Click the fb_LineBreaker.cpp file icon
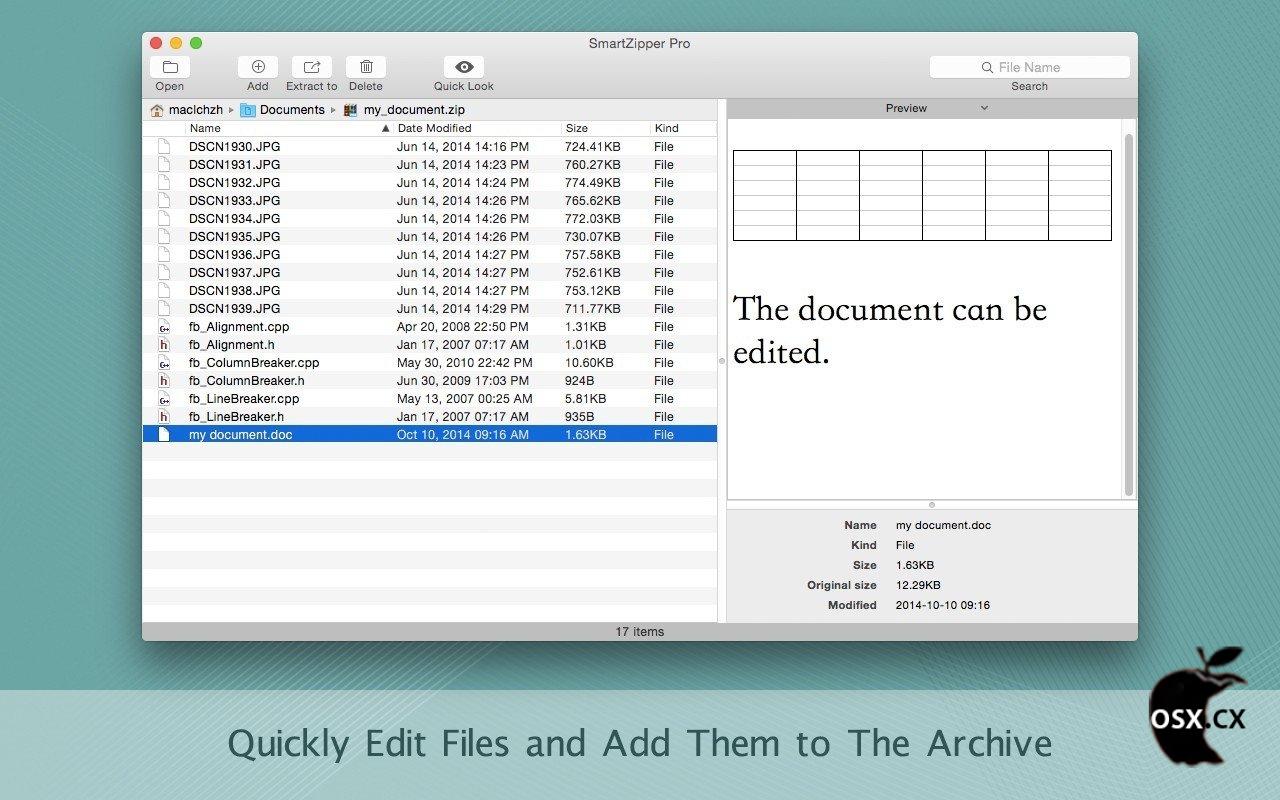1280x800 pixels. pyautogui.click(x=164, y=399)
